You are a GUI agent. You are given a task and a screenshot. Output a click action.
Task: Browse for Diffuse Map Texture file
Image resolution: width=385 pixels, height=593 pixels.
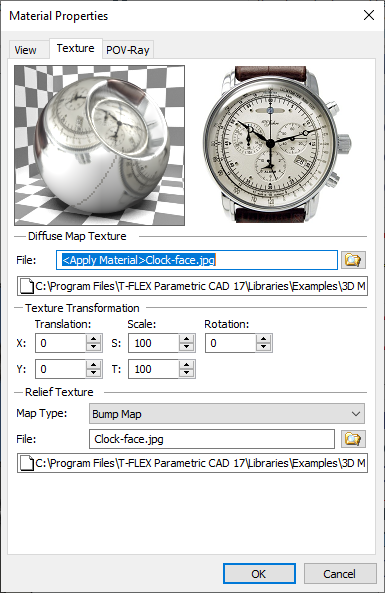pyautogui.click(x=353, y=260)
